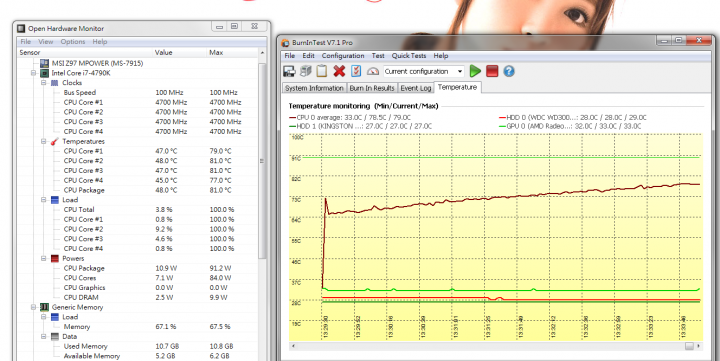The height and width of the screenshot is (361, 720).
Task: Click the Generic Memory RAM icon
Action: coord(45,307)
